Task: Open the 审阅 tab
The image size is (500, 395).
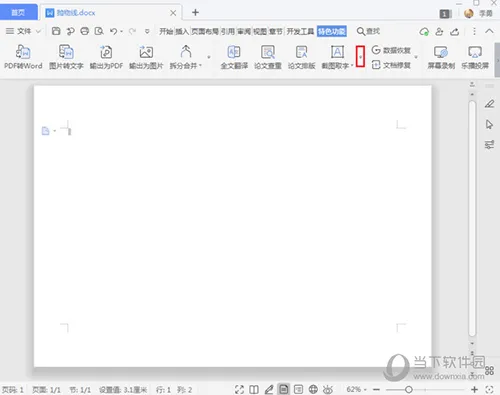Action: 244,32
